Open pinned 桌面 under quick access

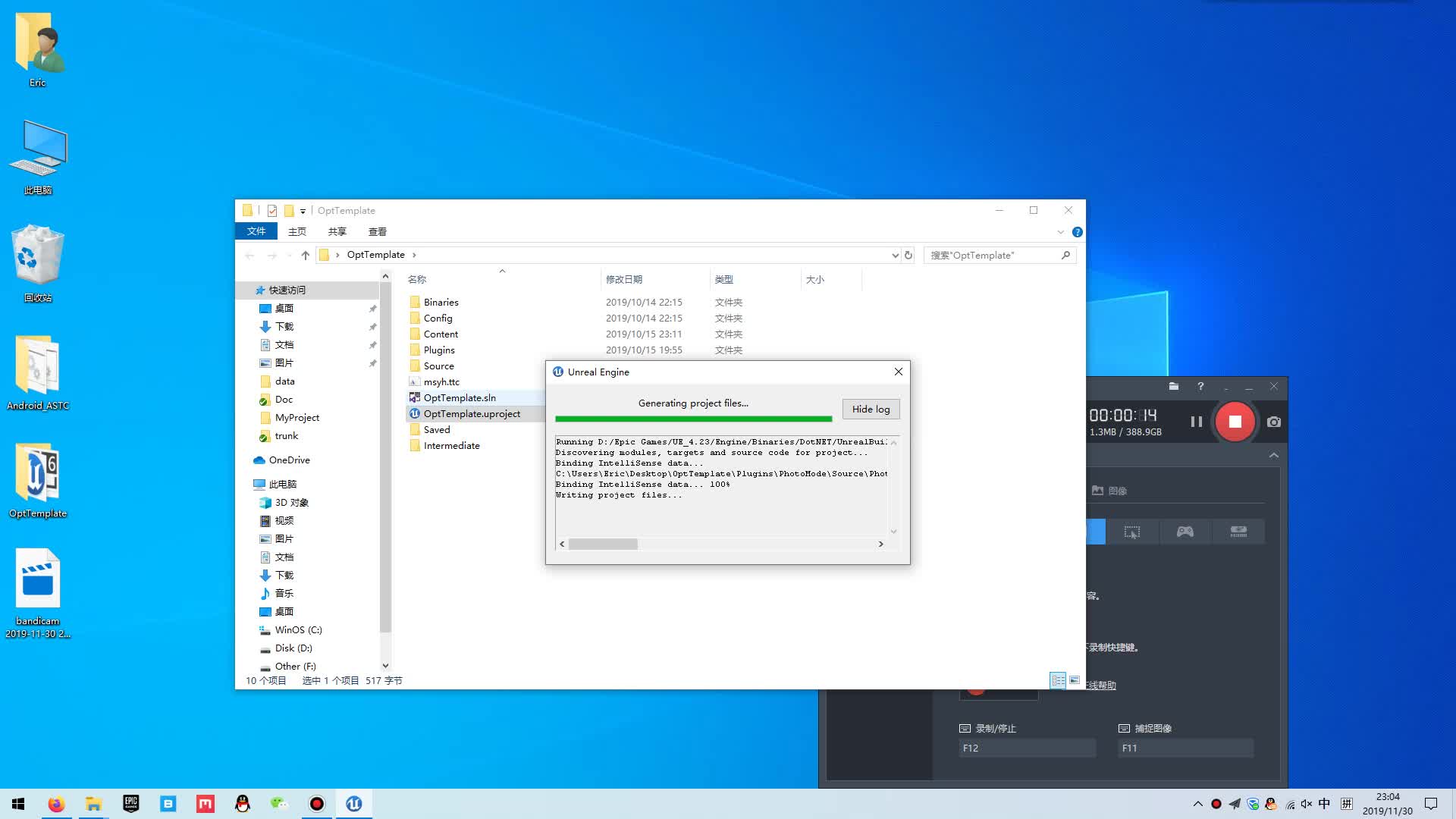point(284,308)
